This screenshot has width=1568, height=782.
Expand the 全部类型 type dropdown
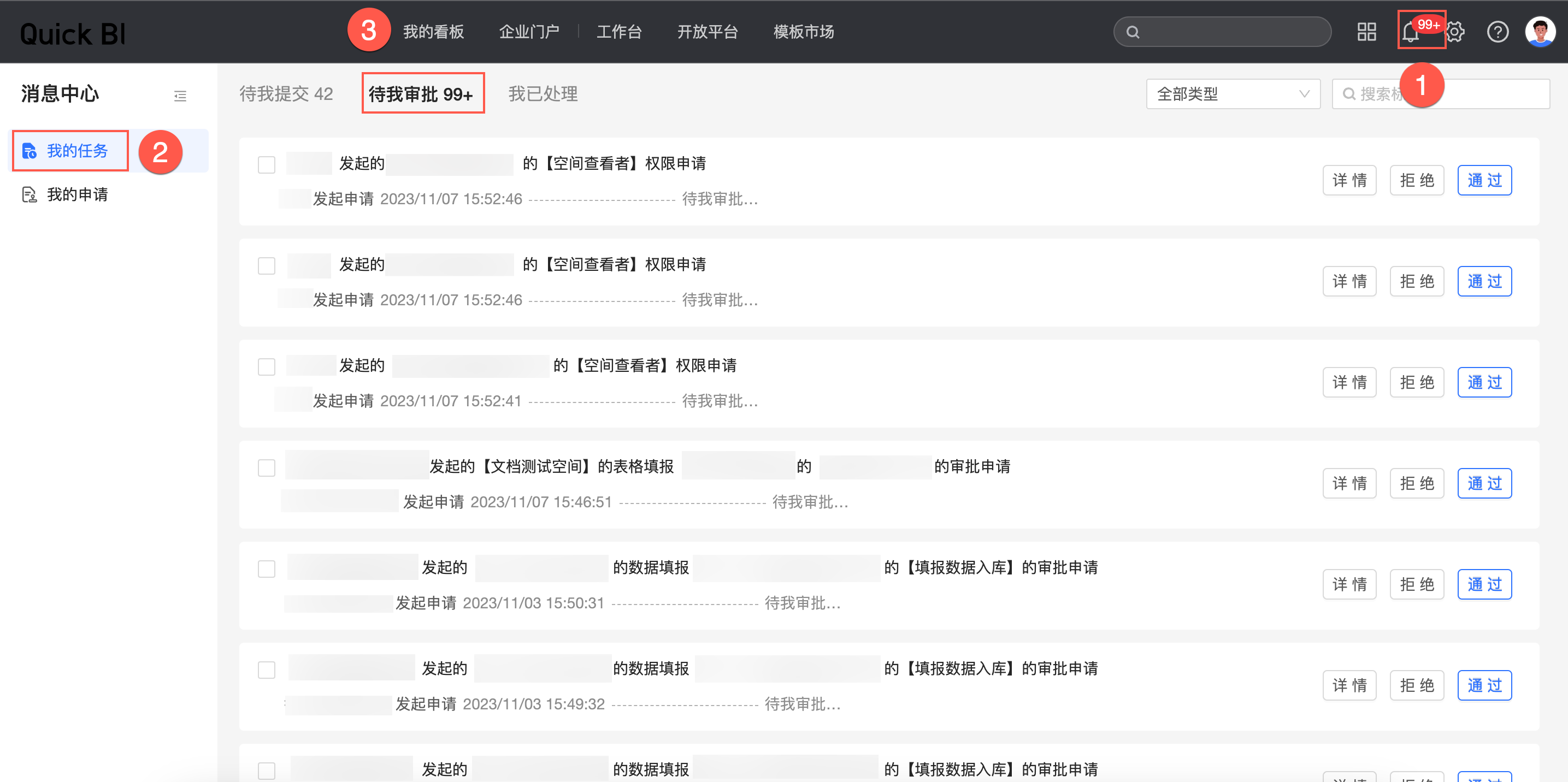tap(1233, 94)
